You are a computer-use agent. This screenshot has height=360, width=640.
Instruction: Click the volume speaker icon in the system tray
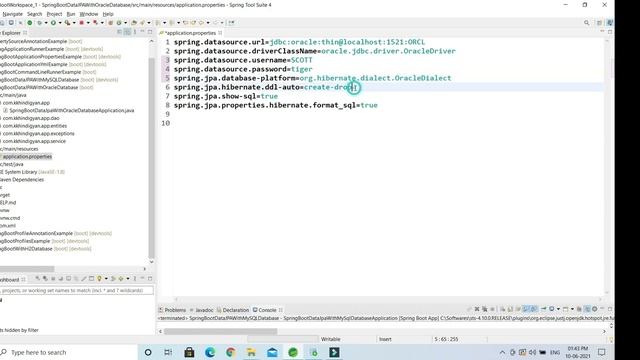(x=532, y=352)
